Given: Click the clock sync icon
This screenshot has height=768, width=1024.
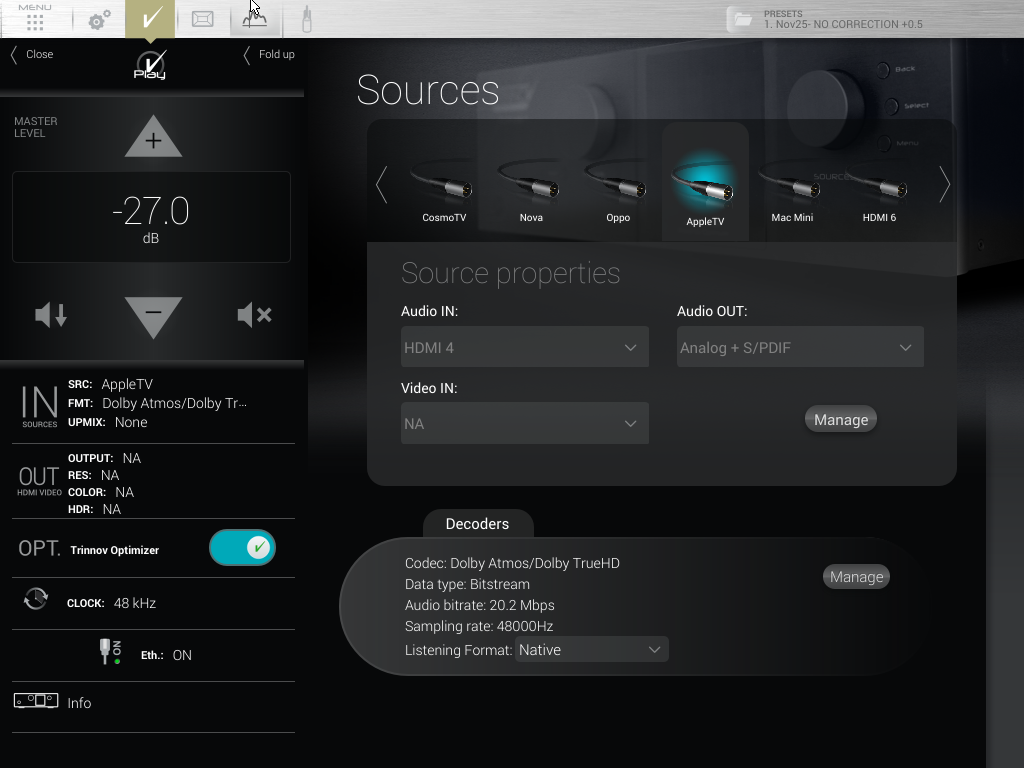Looking at the screenshot, I should pos(36,599).
